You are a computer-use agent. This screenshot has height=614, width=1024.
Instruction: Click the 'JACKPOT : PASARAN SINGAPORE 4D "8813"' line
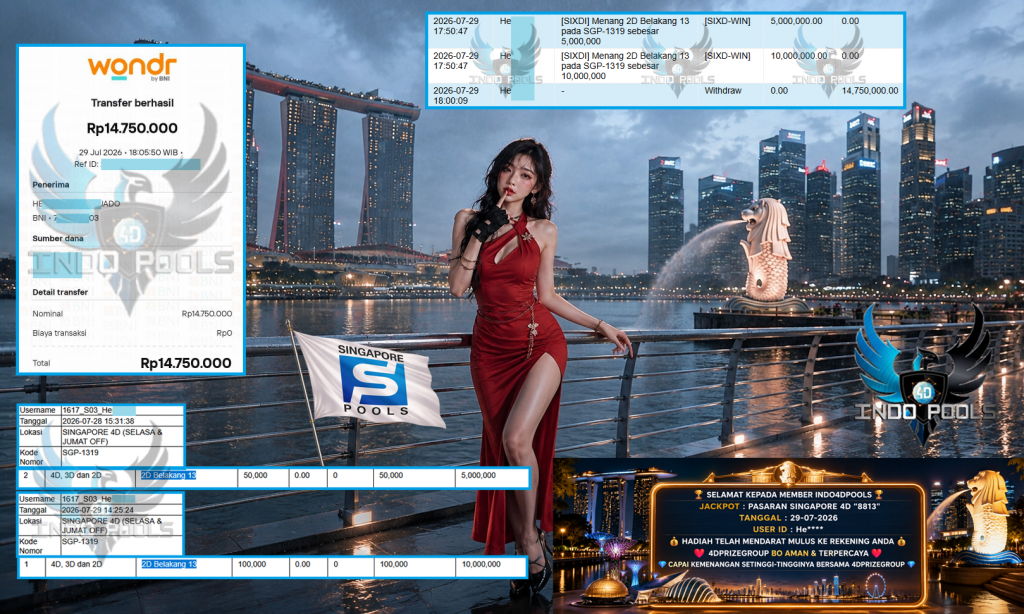790,506
